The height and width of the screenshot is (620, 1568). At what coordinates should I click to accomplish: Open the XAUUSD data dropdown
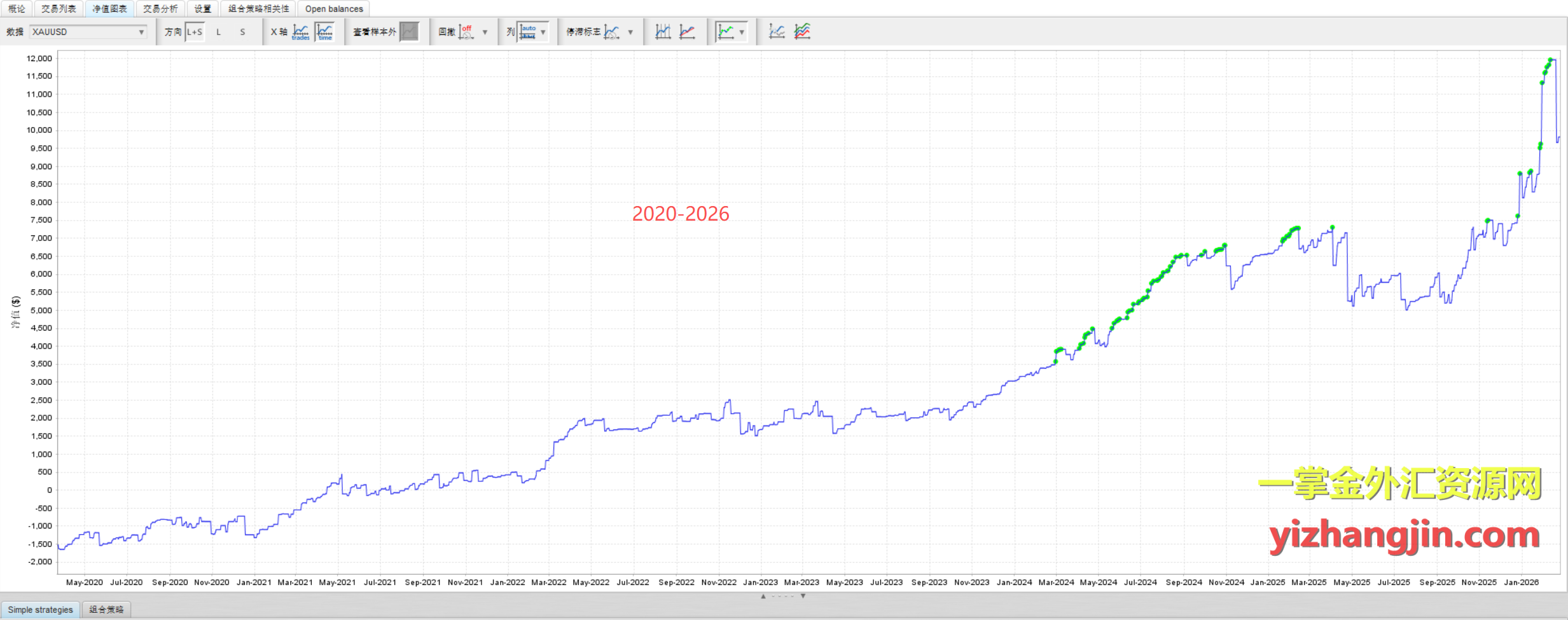[x=88, y=32]
